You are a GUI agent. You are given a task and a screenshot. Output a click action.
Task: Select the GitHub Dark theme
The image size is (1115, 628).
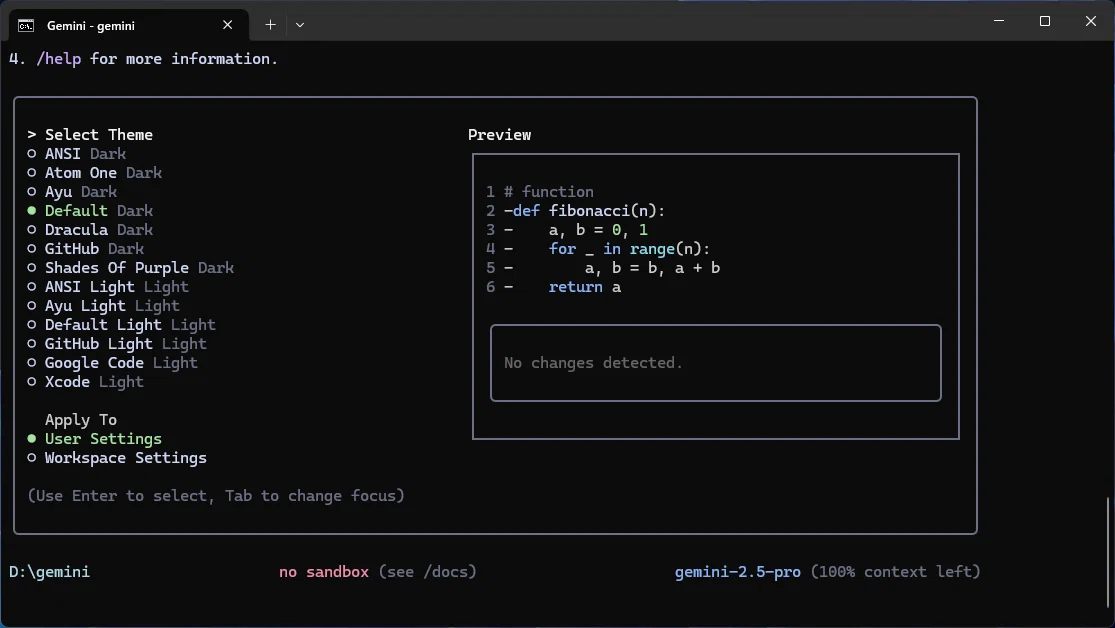85,249
